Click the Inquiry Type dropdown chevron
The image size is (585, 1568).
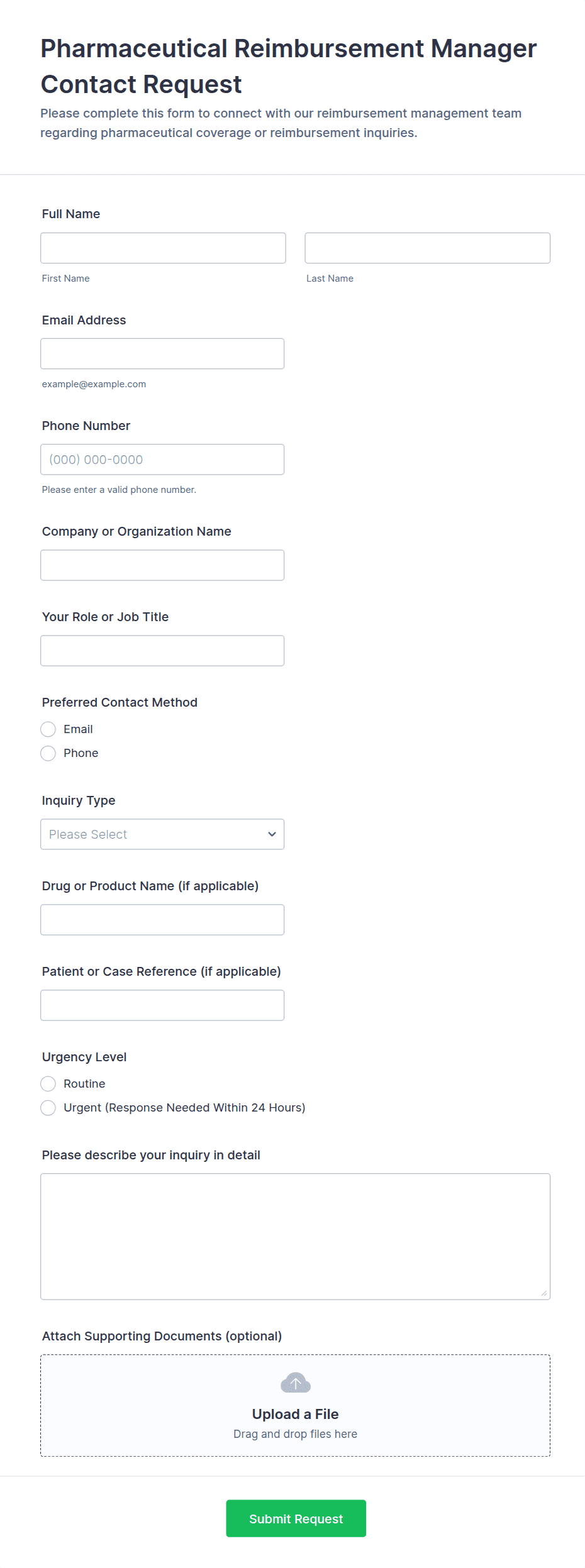(x=272, y=834)
